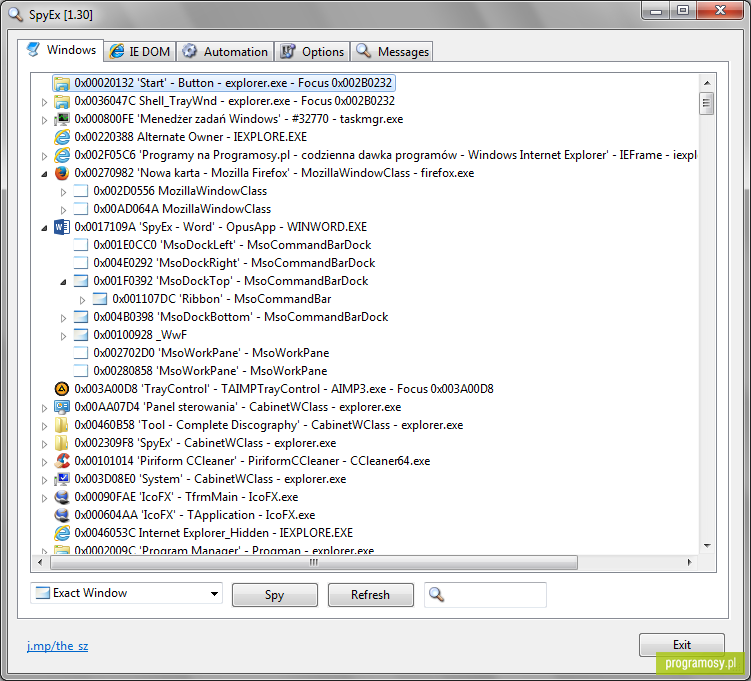
Task: Click the vertical scrollbar down arrow
Action: coord(707,546)
